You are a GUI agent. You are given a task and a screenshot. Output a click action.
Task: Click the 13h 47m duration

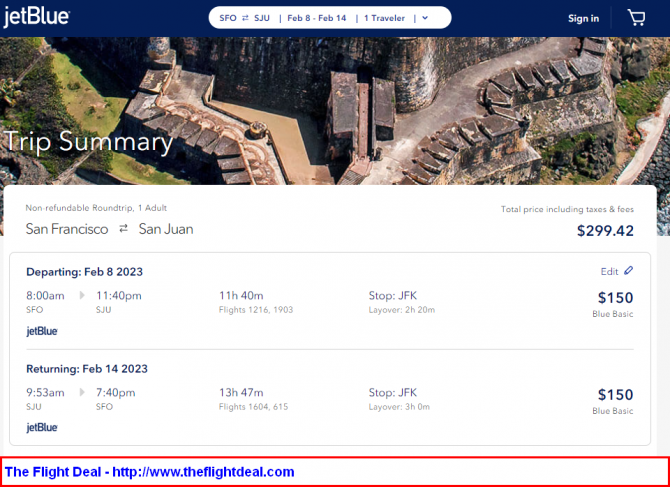coord(241,393)
